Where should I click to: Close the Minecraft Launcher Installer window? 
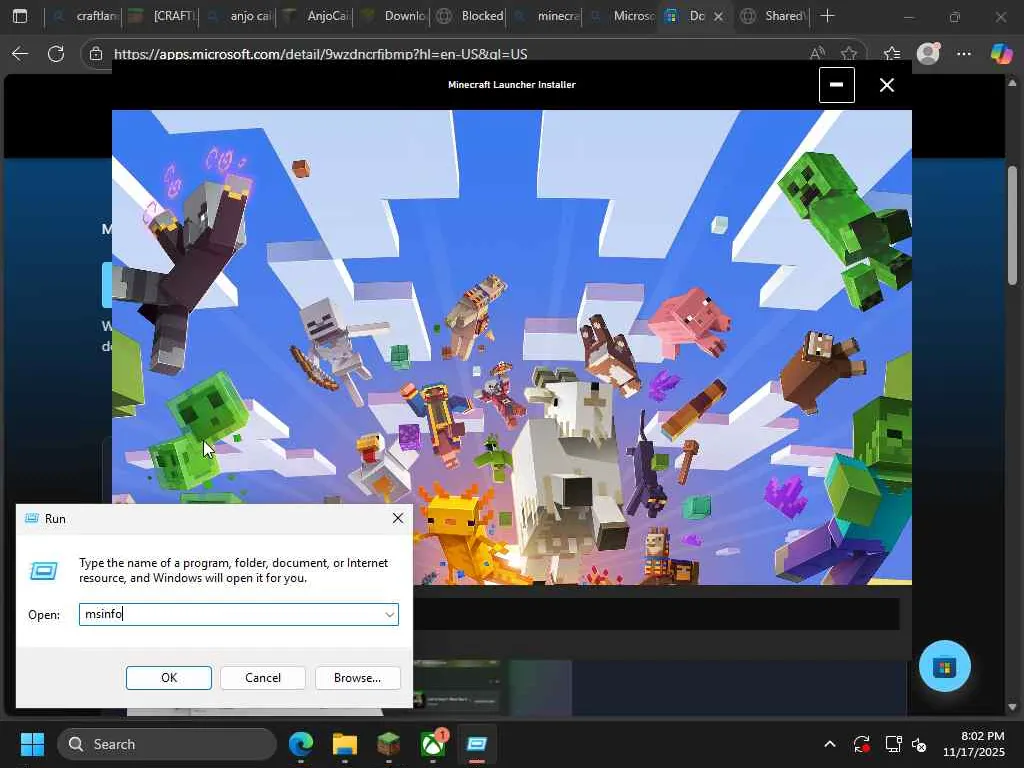[x=886, y=85]
